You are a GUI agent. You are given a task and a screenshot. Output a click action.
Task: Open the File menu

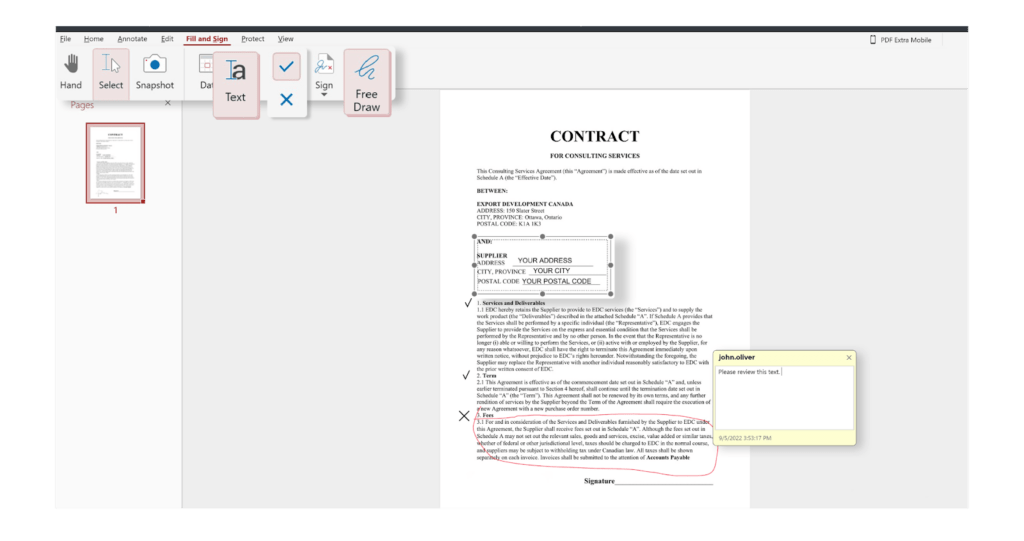tap(65, 39)
